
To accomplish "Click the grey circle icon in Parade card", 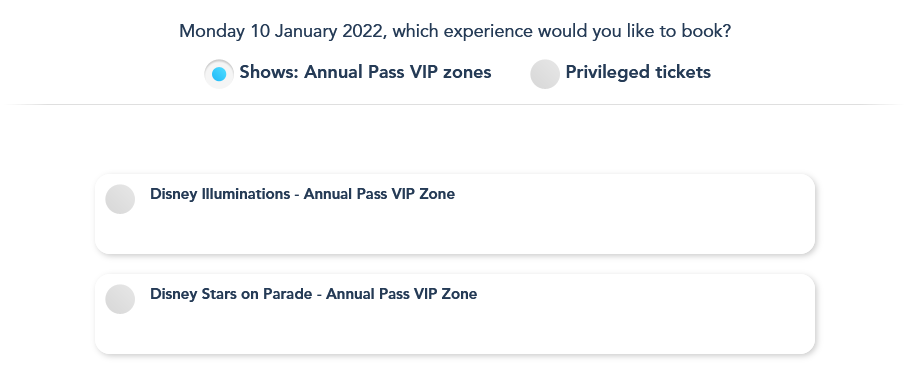I will [x=120, y=299].
